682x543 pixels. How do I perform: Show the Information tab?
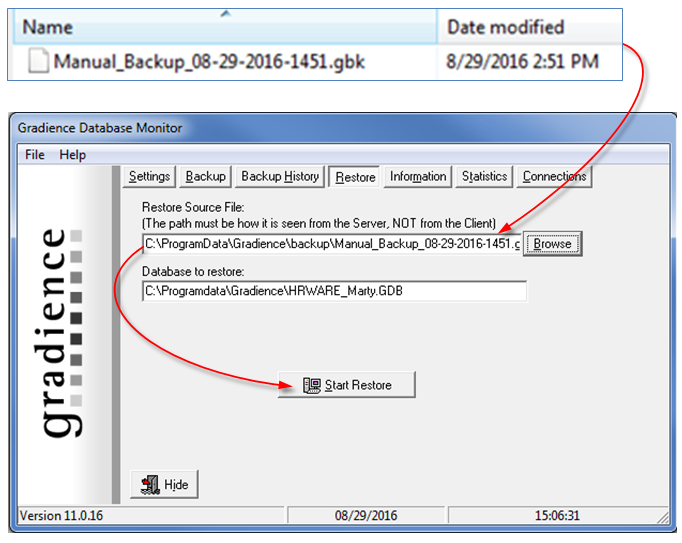pyautogui.click(x=418, y=177)
